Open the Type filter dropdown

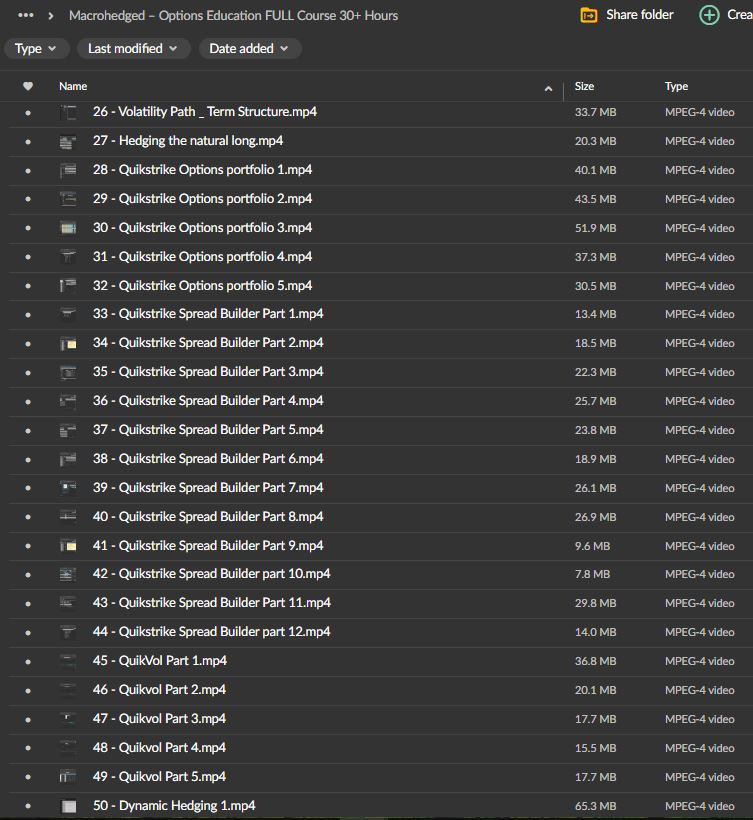(37, 48)
